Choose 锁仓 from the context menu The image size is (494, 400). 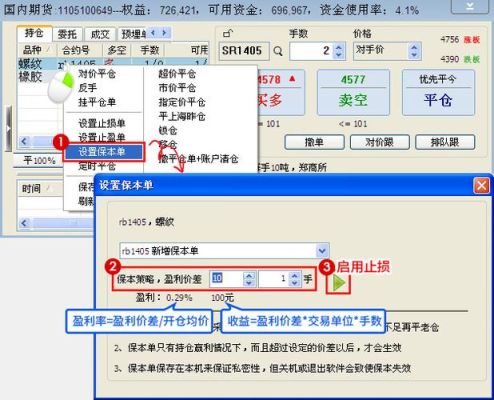(x=167, y=130)
